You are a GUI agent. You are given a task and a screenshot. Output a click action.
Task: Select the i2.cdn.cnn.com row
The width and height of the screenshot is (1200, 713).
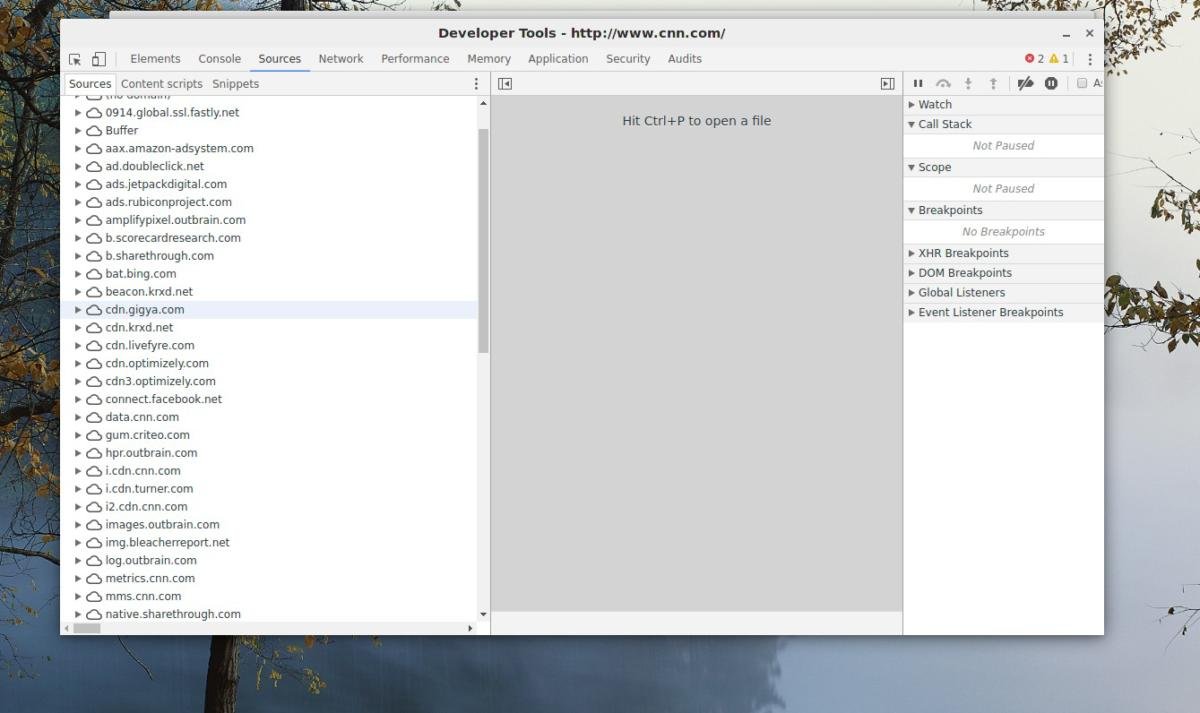269,507
